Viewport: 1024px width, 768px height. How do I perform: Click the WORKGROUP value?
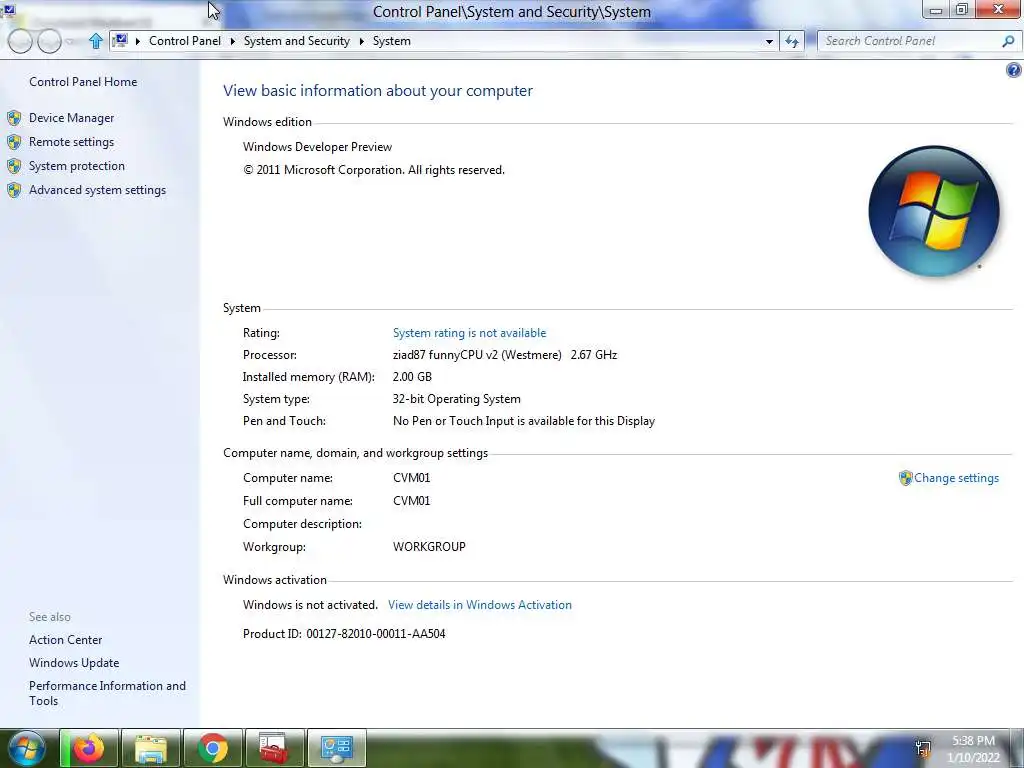pyautogui.click(x=429, y=547)
